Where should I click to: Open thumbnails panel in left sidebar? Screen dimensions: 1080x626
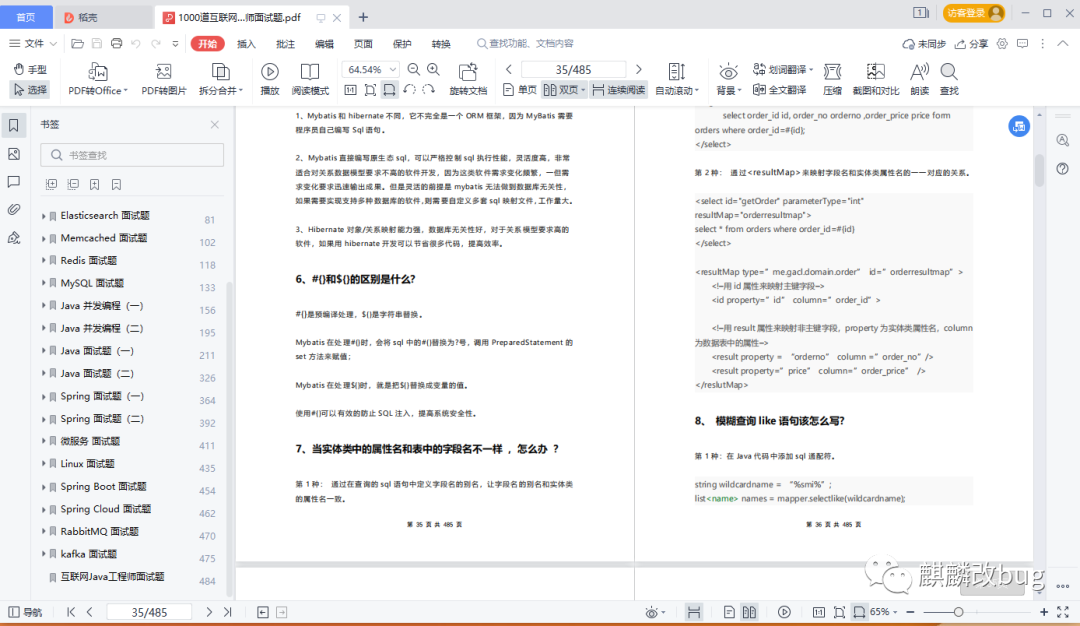tap(14, 154)
